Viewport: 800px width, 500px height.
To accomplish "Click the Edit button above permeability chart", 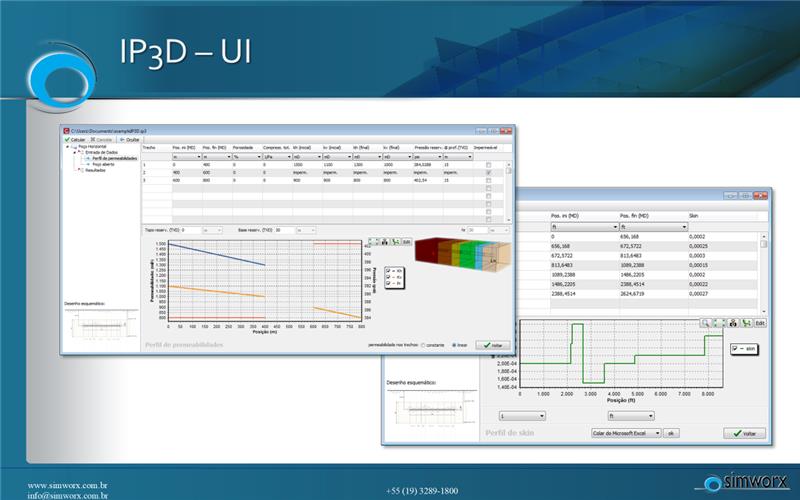I will (x=406, y=242).
